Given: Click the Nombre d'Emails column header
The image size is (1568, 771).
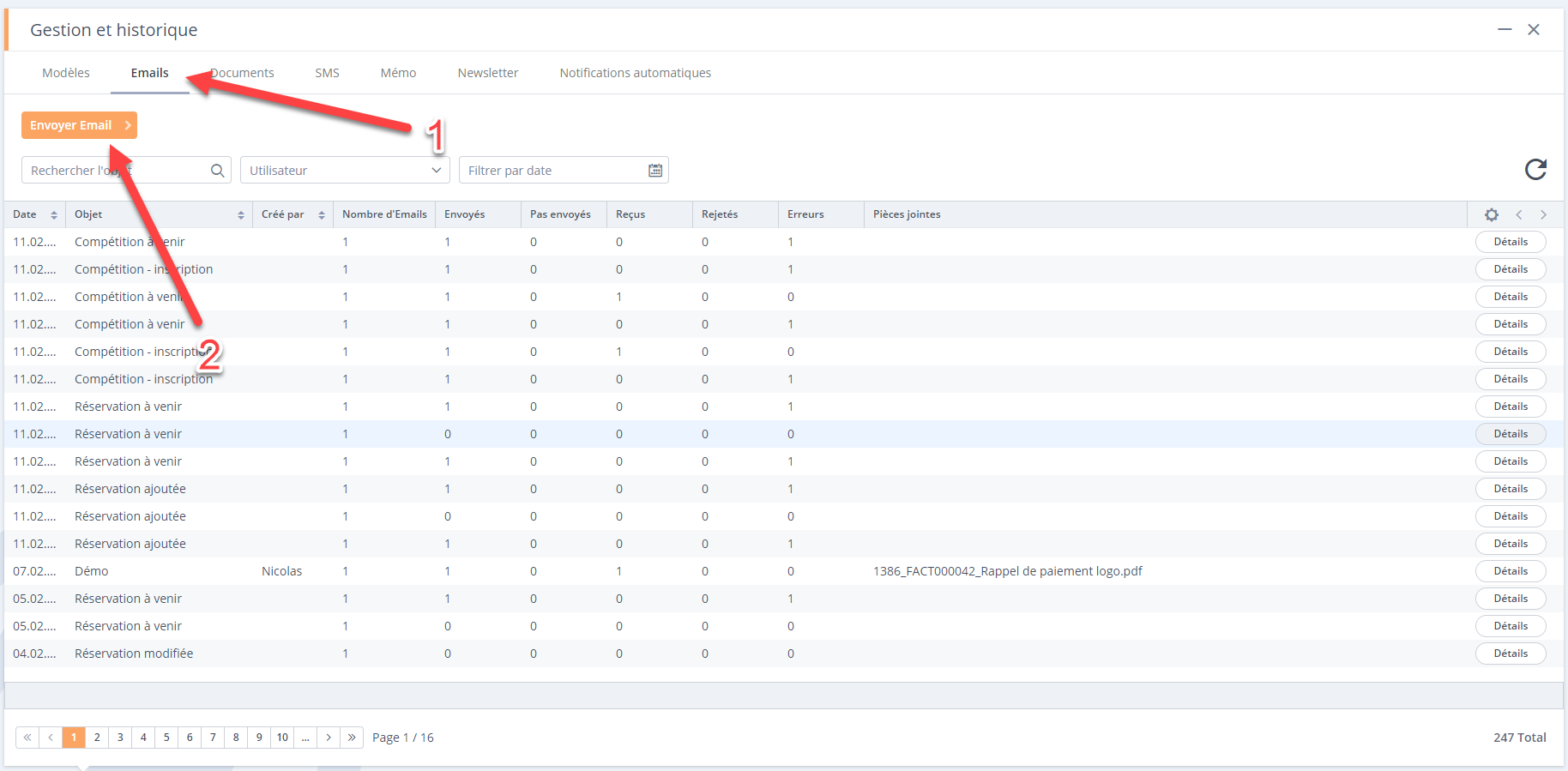Looking at the screenshot, I should click(x=384, y=214).
